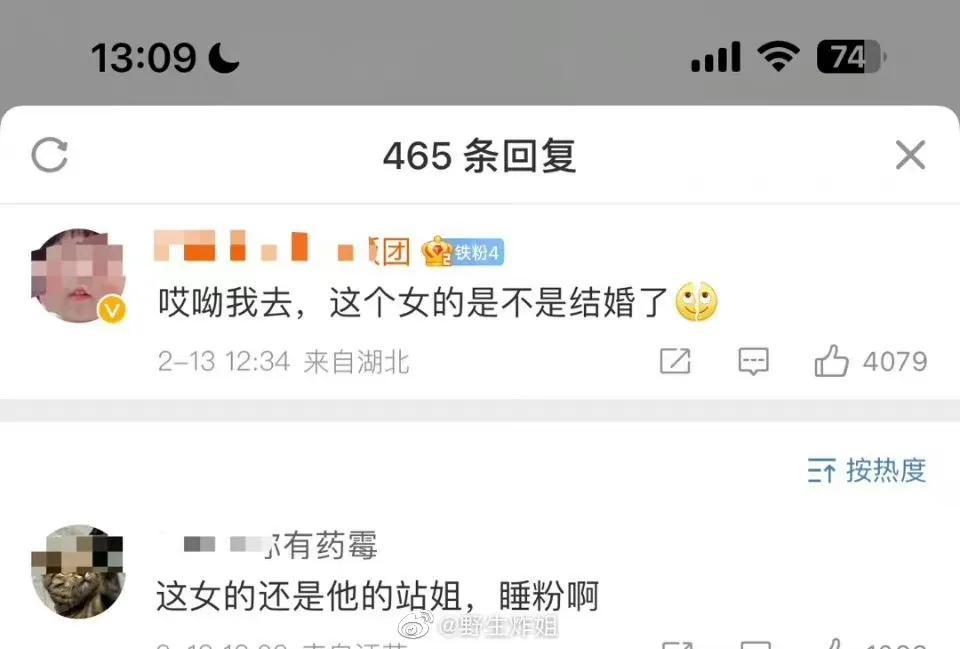Like the comment with 4079 likes
The width and height of the screenshot is (960, 649).
pos(831,361)
